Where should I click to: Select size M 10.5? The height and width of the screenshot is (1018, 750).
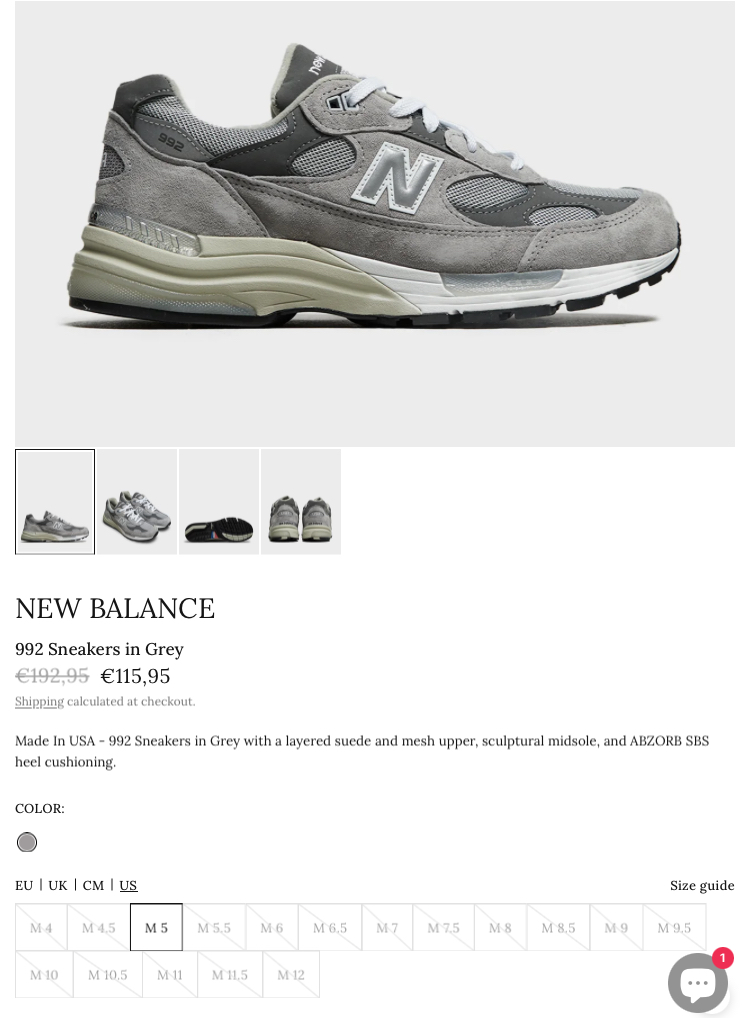tap(108, 975)
